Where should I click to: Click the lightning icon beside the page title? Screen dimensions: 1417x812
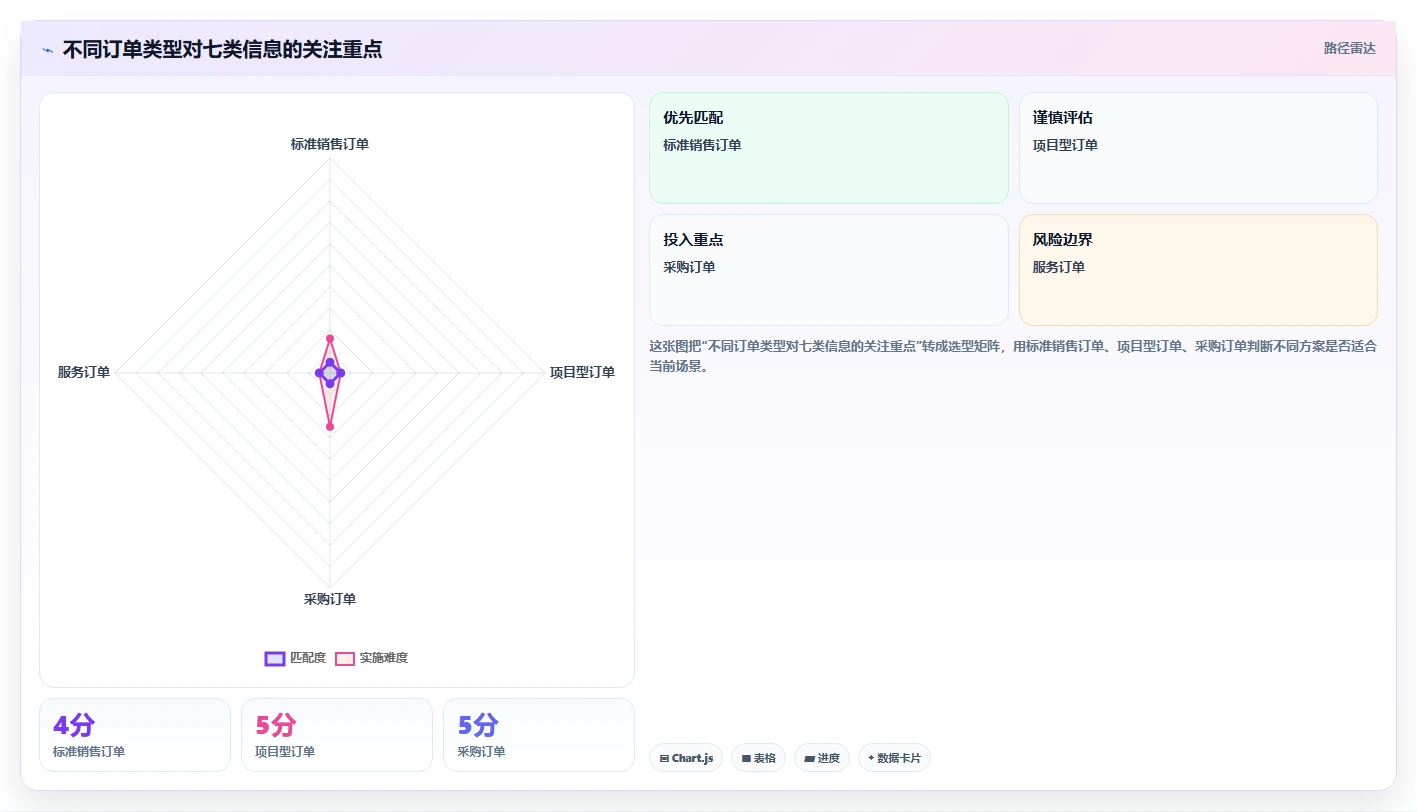tap(47, 50)
